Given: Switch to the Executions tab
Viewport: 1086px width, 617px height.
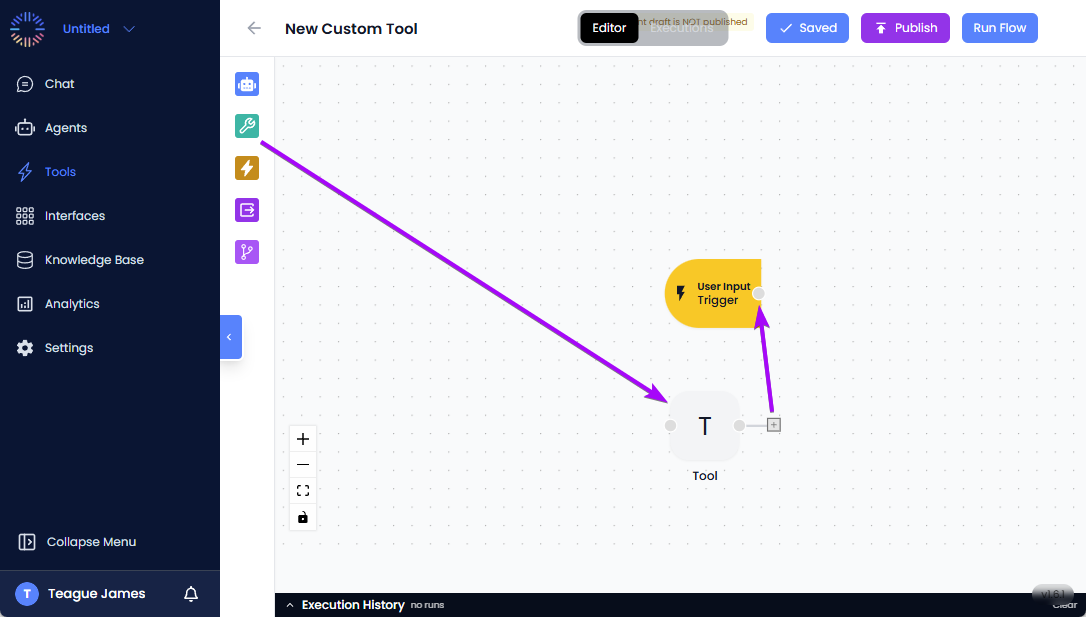Looking at the screenshot, I should click(681, 28).
